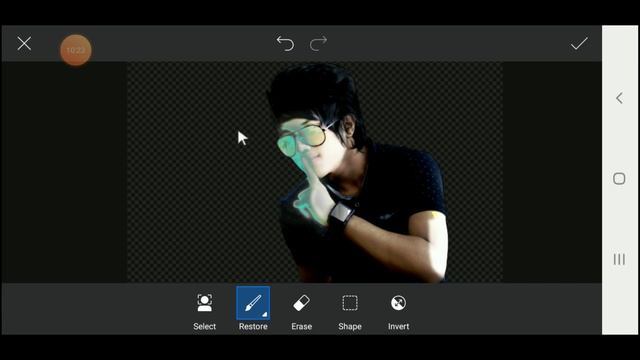Open Restore brush options triangle

coord(264,314)
